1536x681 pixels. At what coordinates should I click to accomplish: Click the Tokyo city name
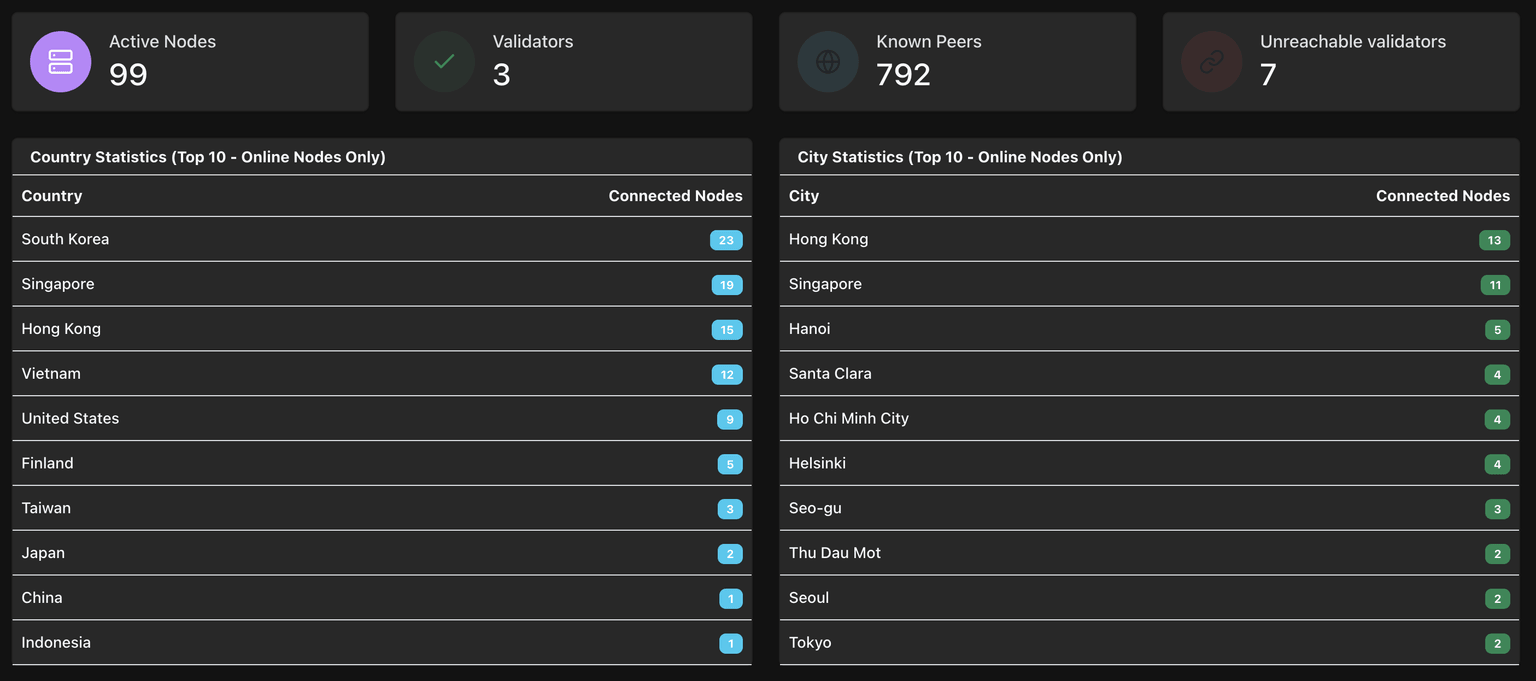[x=810, y=643]
